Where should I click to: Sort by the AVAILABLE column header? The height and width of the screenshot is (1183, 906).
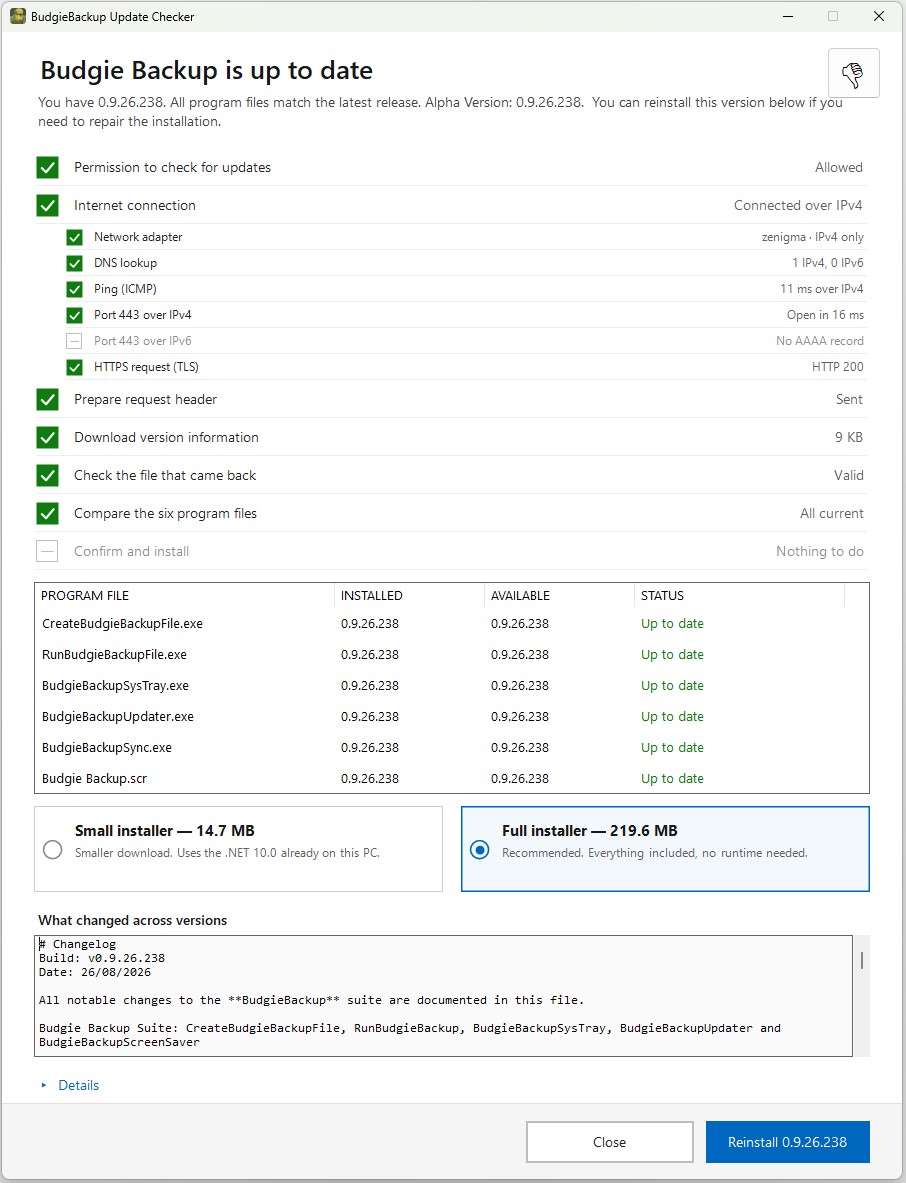pyautogui.click(x=559, y=595)
